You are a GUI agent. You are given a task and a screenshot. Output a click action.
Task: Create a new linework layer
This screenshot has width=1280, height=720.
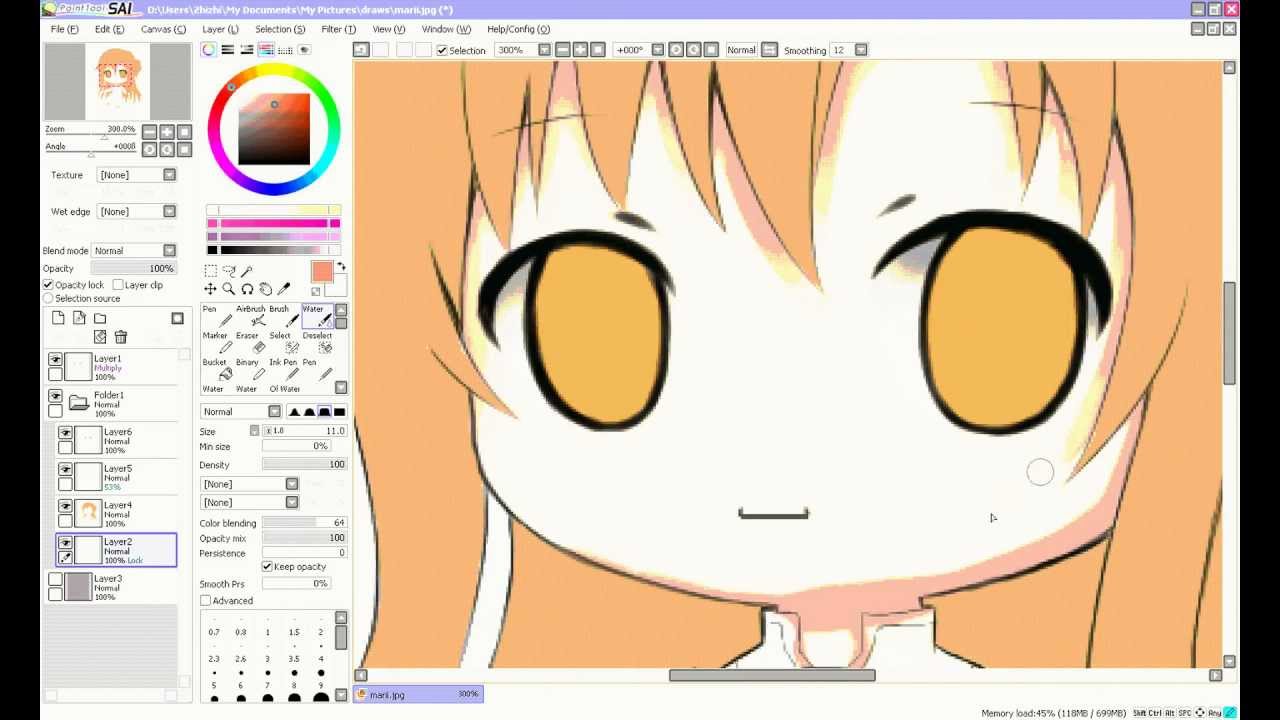[x=79, y=318]
